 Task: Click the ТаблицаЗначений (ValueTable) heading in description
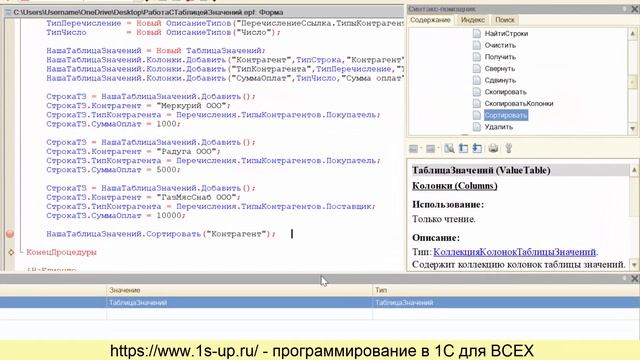pos(481,170)
